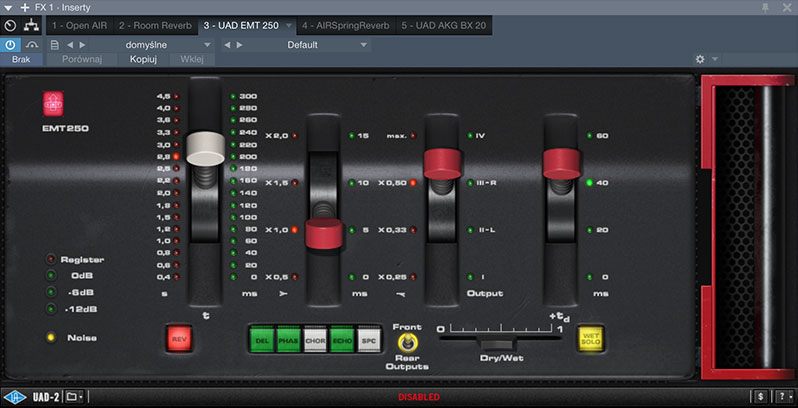798x408 pixels.
Task: Click the yellow Noise indicator LED
Action: coord(51,338)
